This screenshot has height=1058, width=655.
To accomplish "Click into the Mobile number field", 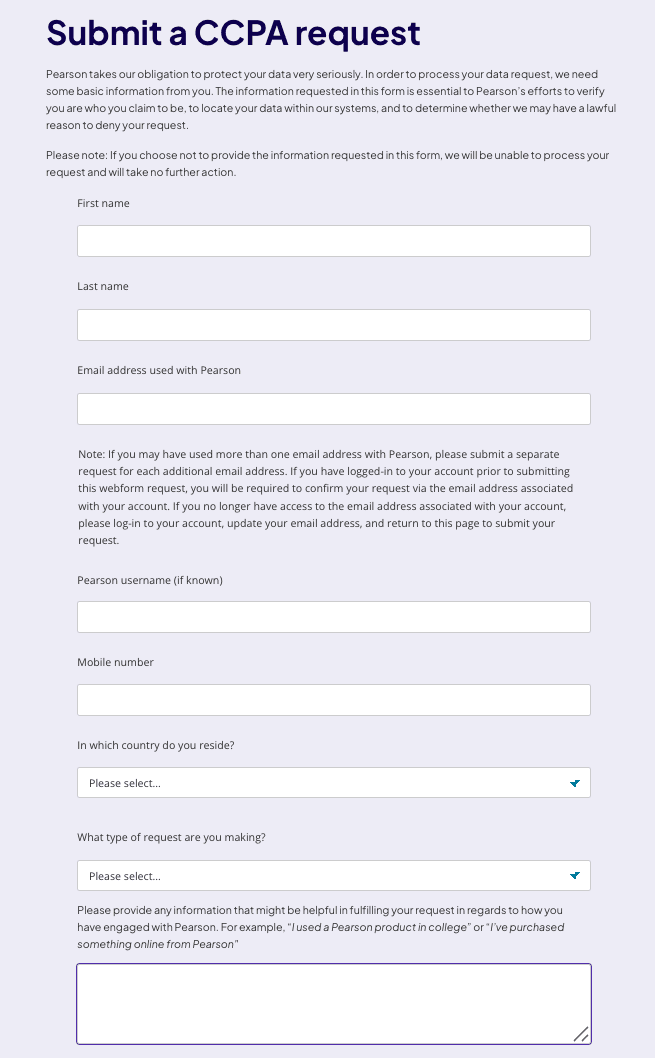I will click(x=334, y=700).
